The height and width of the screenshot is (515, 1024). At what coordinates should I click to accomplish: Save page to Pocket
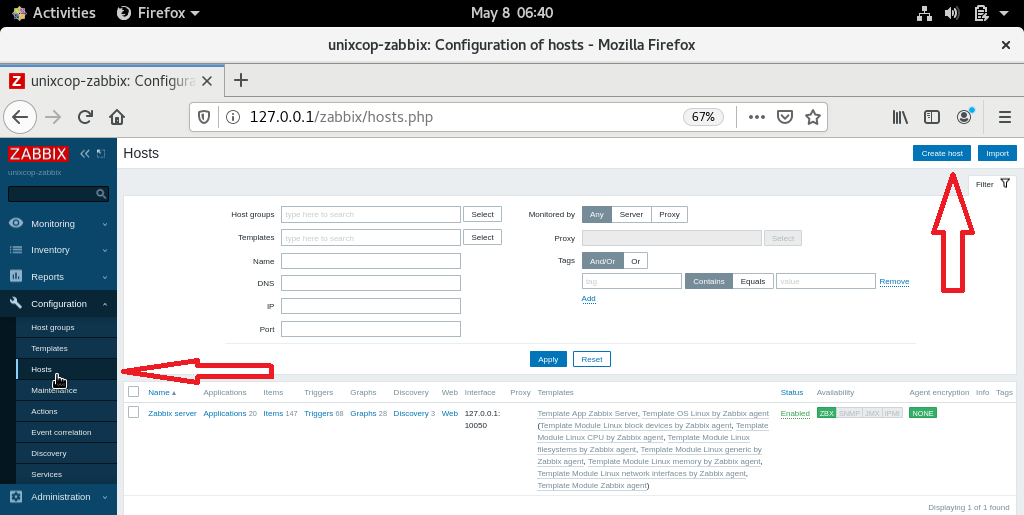pos(784,117)
